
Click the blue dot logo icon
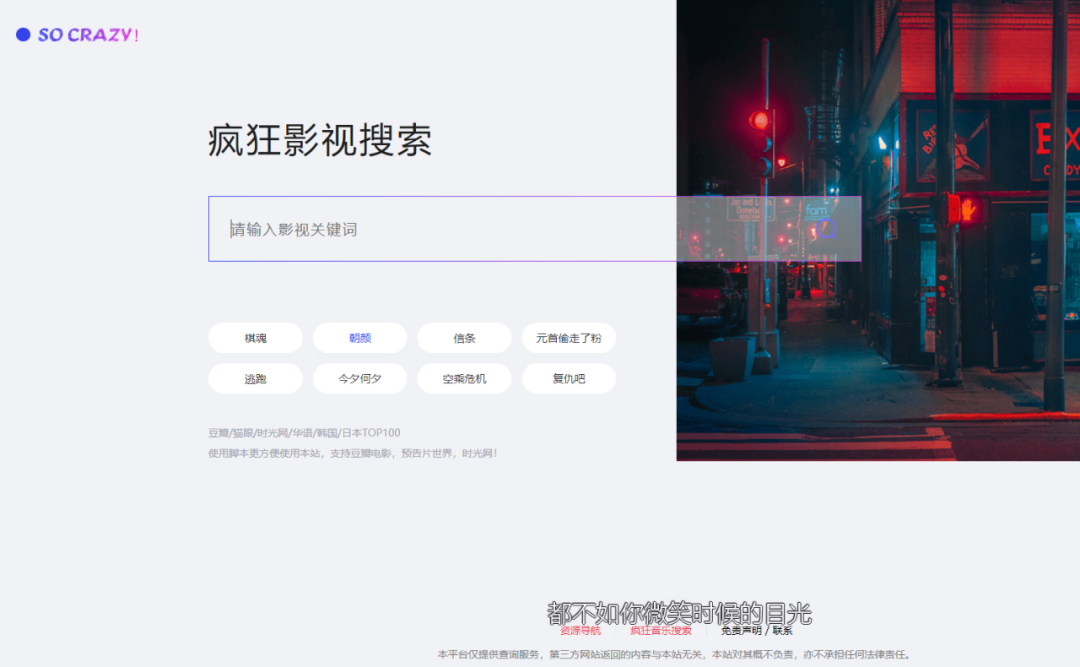pos(23,35)
